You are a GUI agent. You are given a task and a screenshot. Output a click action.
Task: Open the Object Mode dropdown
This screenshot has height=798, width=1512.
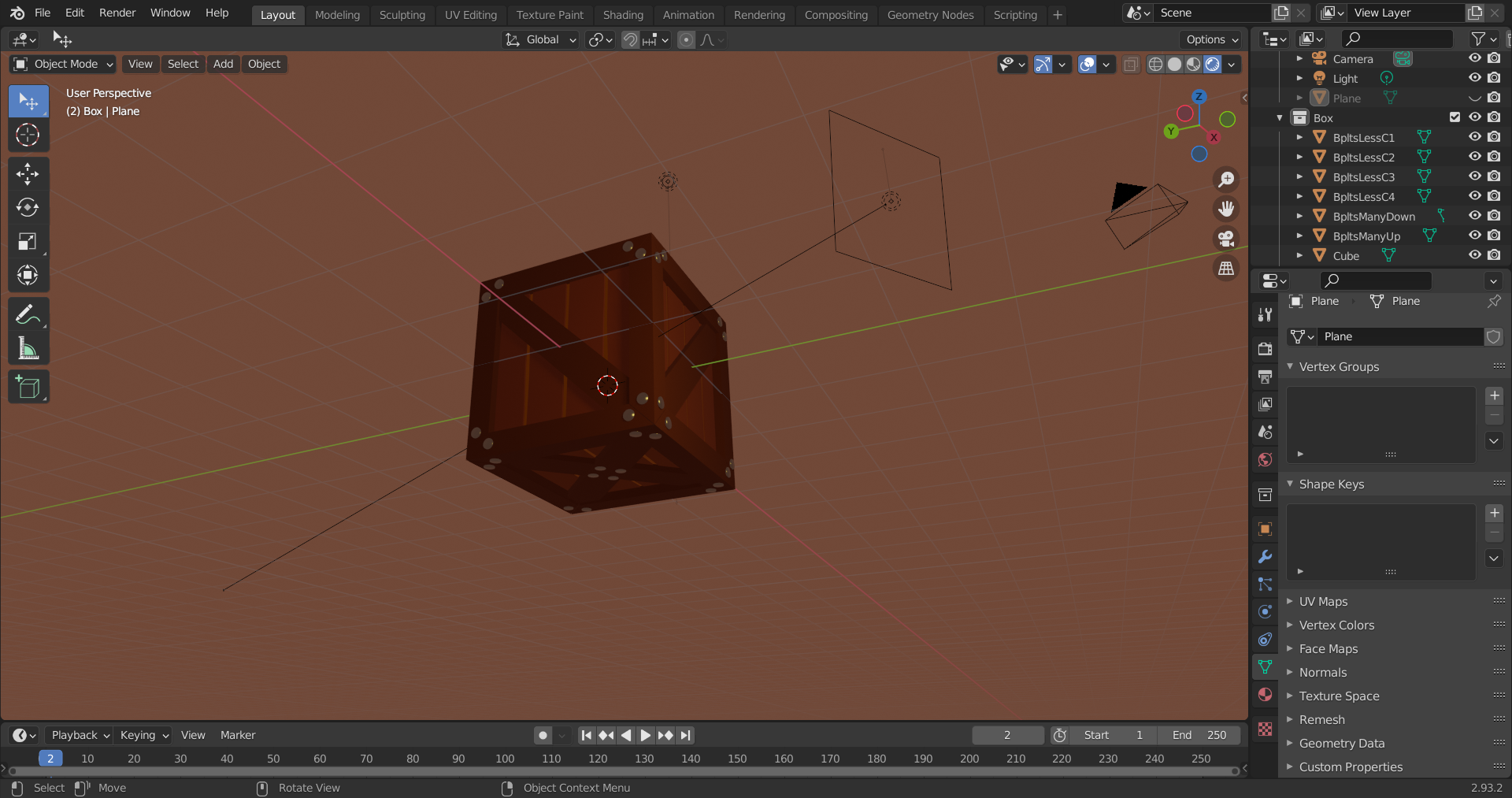(64, 64)
